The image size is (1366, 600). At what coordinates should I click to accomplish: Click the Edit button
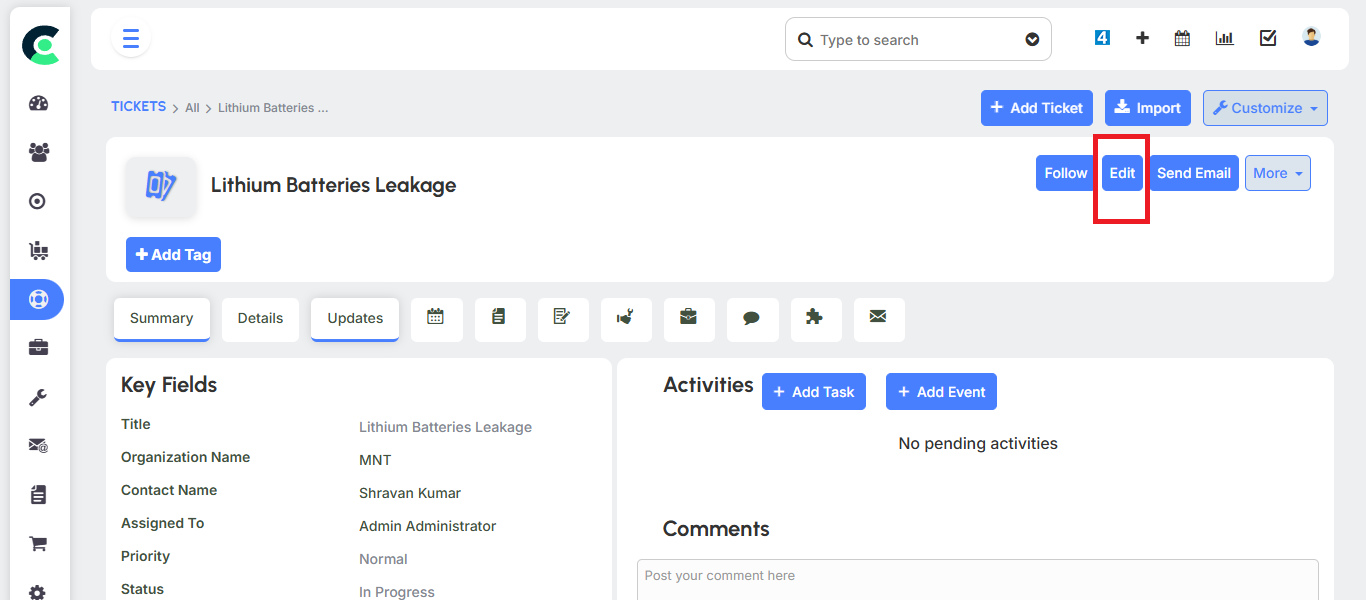coord(1122,173)
